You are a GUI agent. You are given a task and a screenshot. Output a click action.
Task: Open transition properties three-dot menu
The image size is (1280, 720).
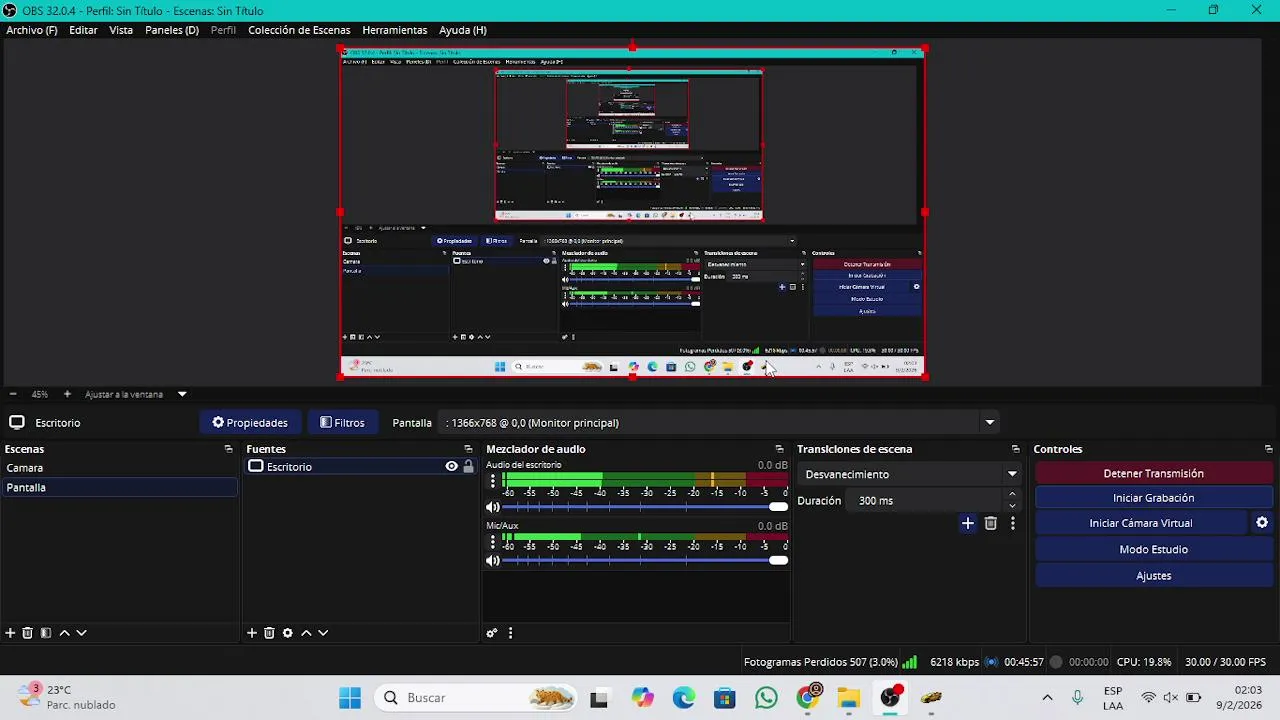click(x=1012, y=523)
